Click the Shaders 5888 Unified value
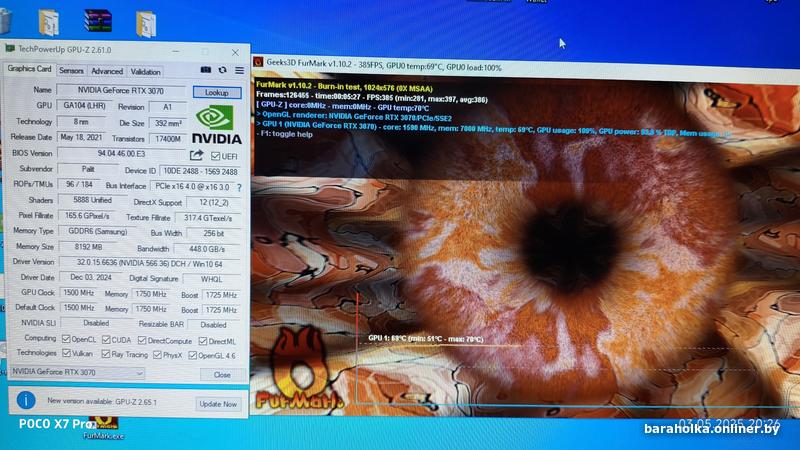Screen dimensions: 800x450 point(92,200)
